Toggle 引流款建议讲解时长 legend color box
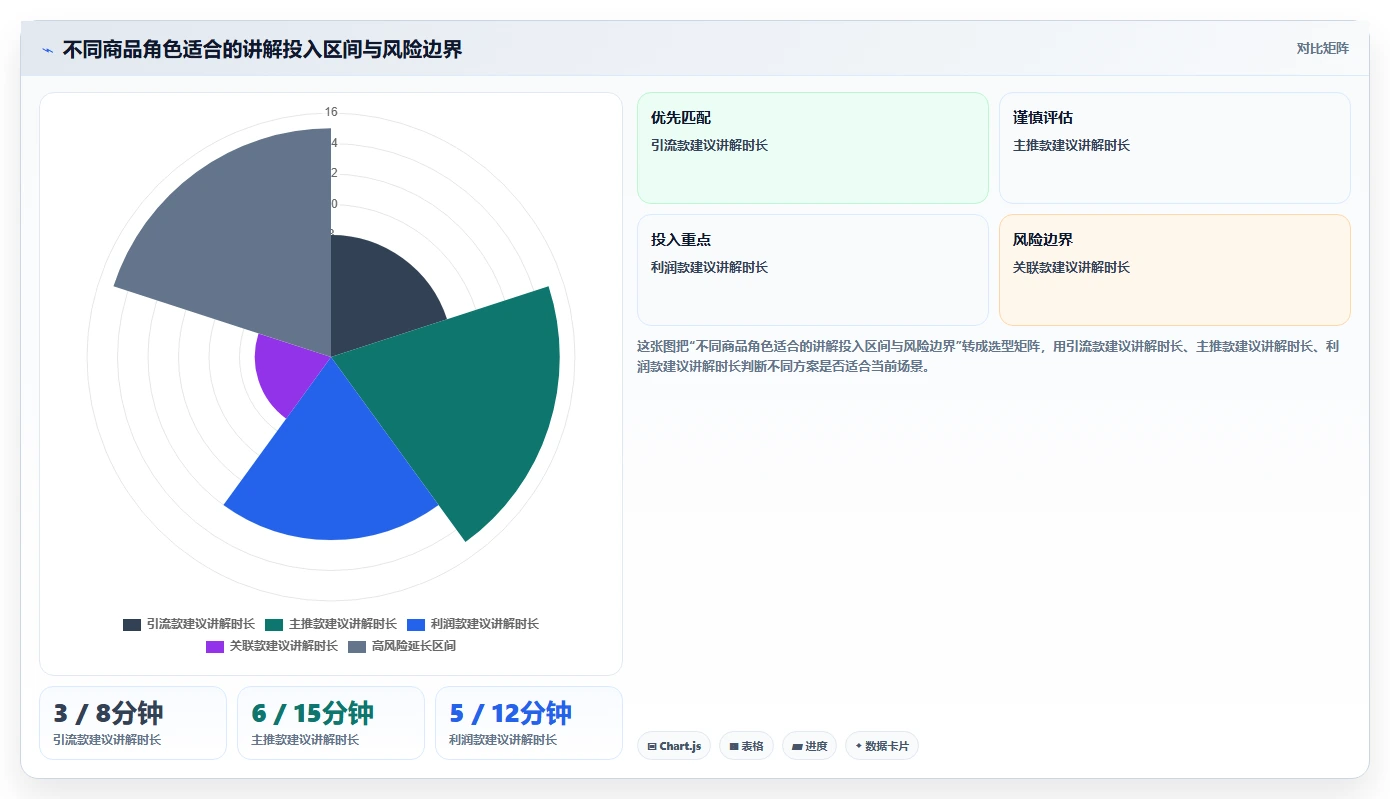1390x799 pixels. (x=132, y=624)
